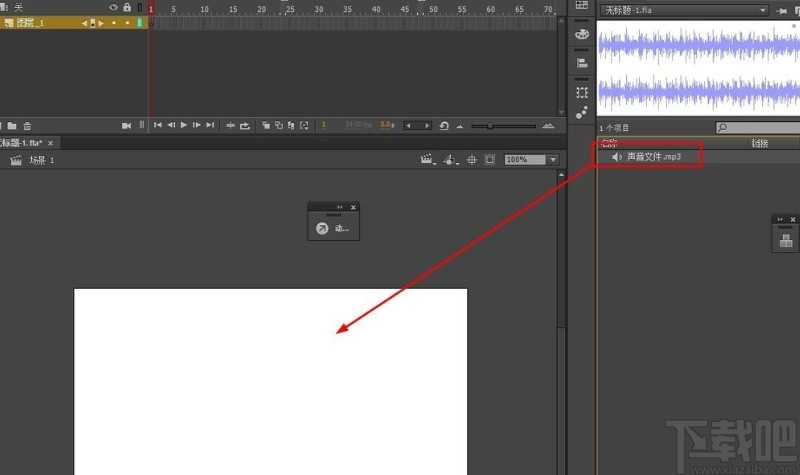Screen dimensions: 800x475
Task: Click the 100% stage zoom field
Action: [524, 160]
